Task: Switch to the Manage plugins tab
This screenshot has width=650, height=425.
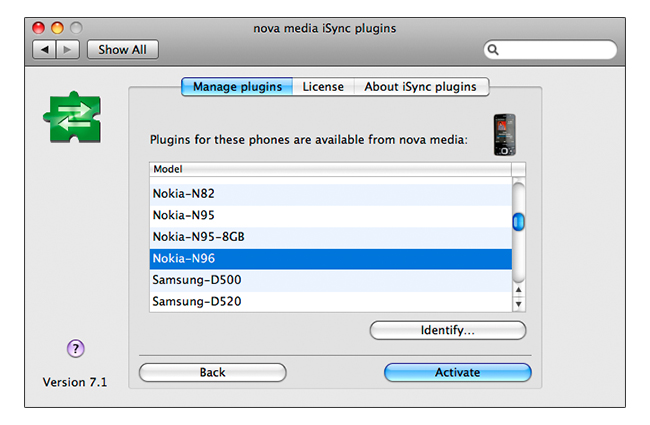Action: click(x=237, y=87)
